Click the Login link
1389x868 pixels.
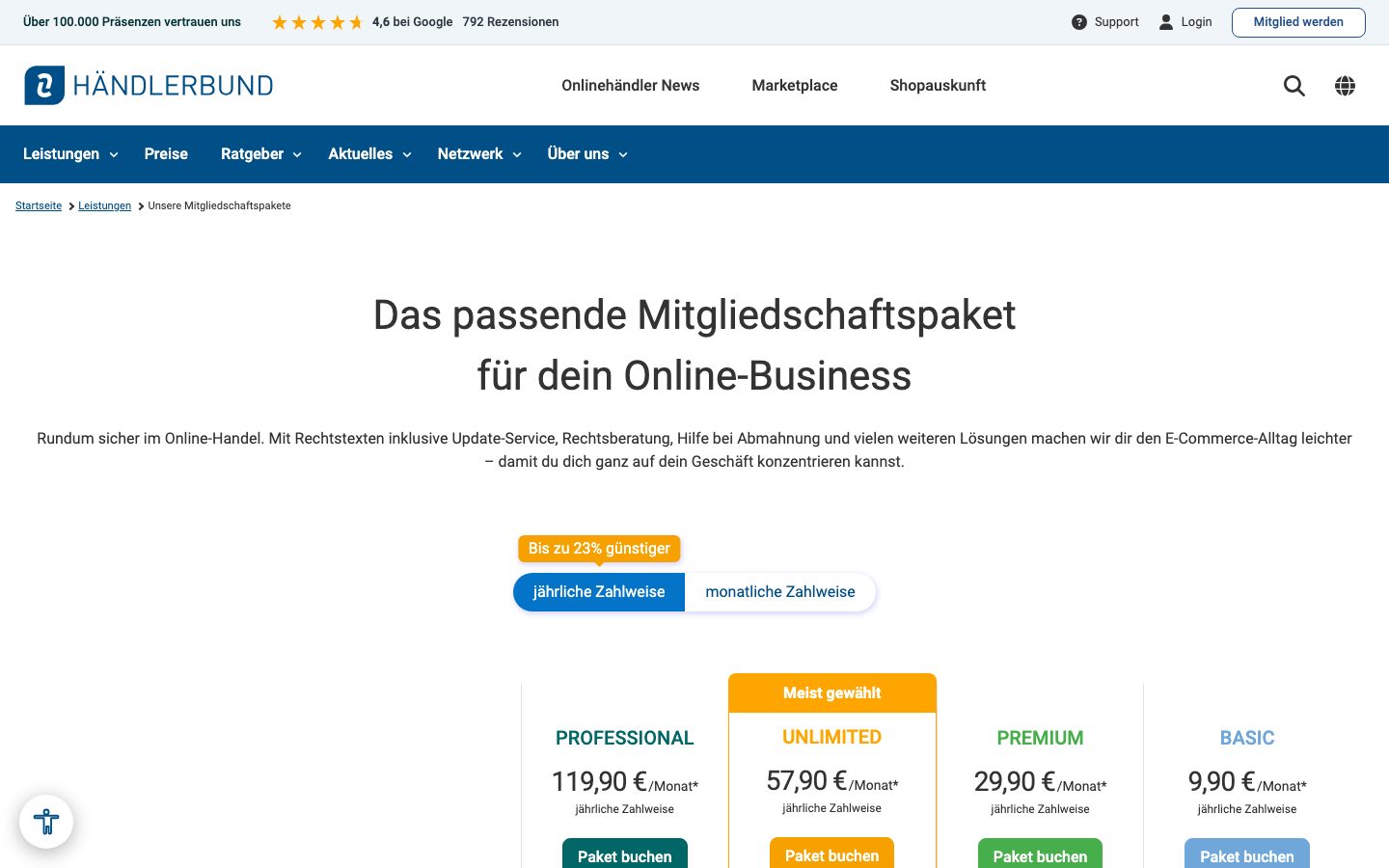[1196, 22]
